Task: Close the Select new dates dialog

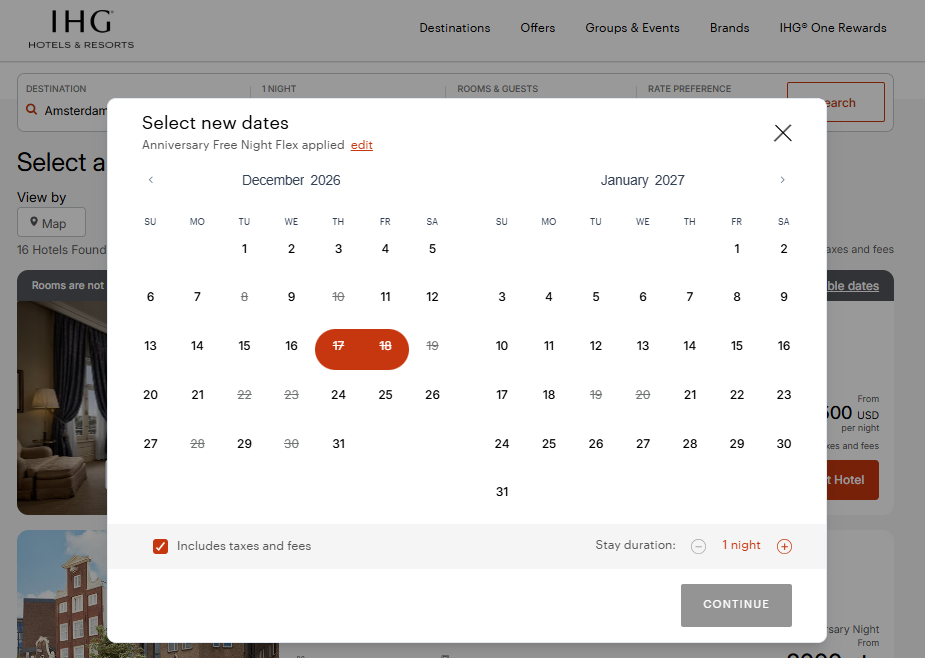Action: (x=782, y=133)
